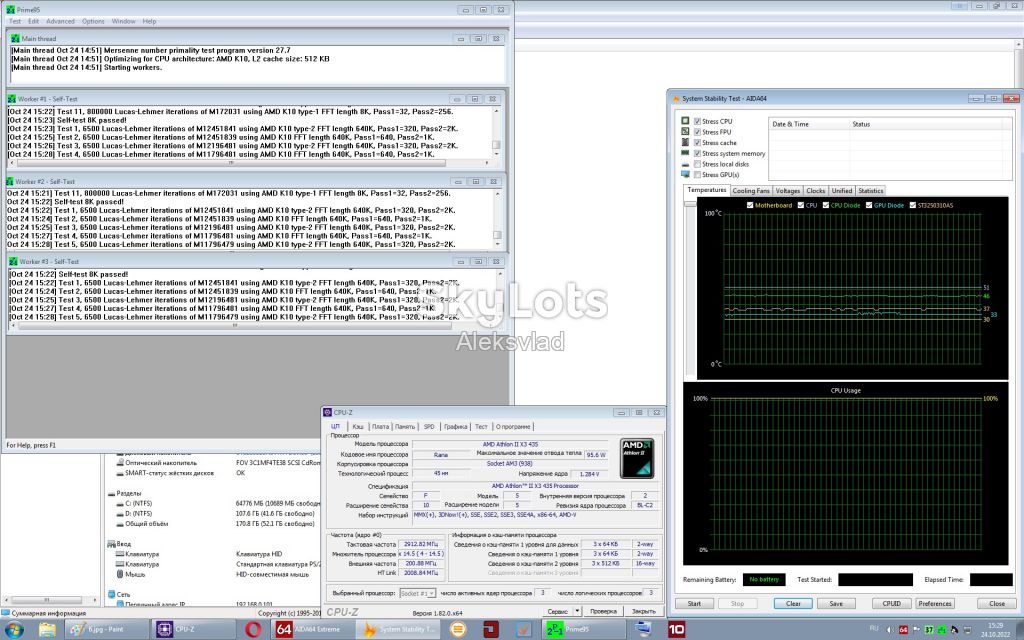Toggle the ST3250310AS graph checkbox
Image resolution: width=1024 pixels, height=640 pixels.
pos(912,205)
